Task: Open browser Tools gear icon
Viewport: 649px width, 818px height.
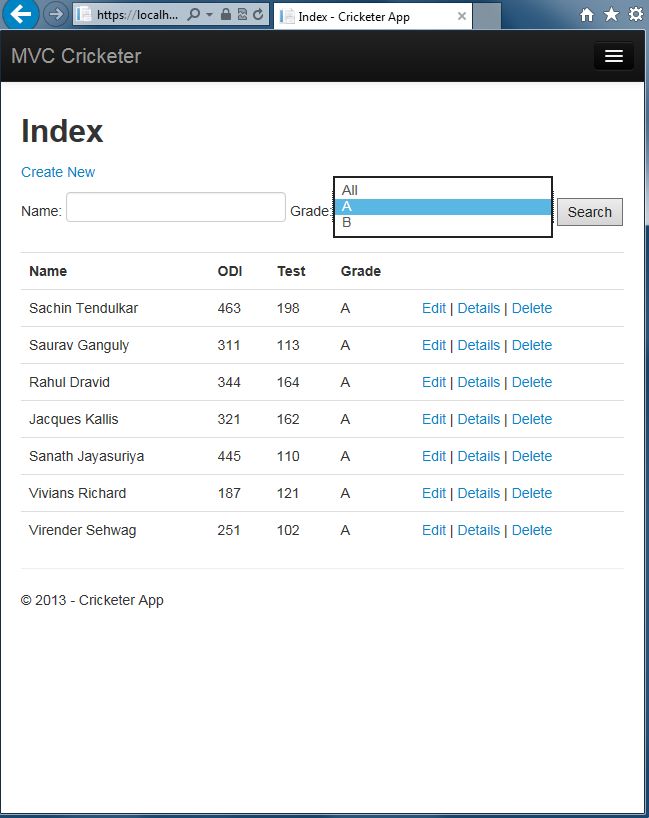Action: (x=635, y=15)
